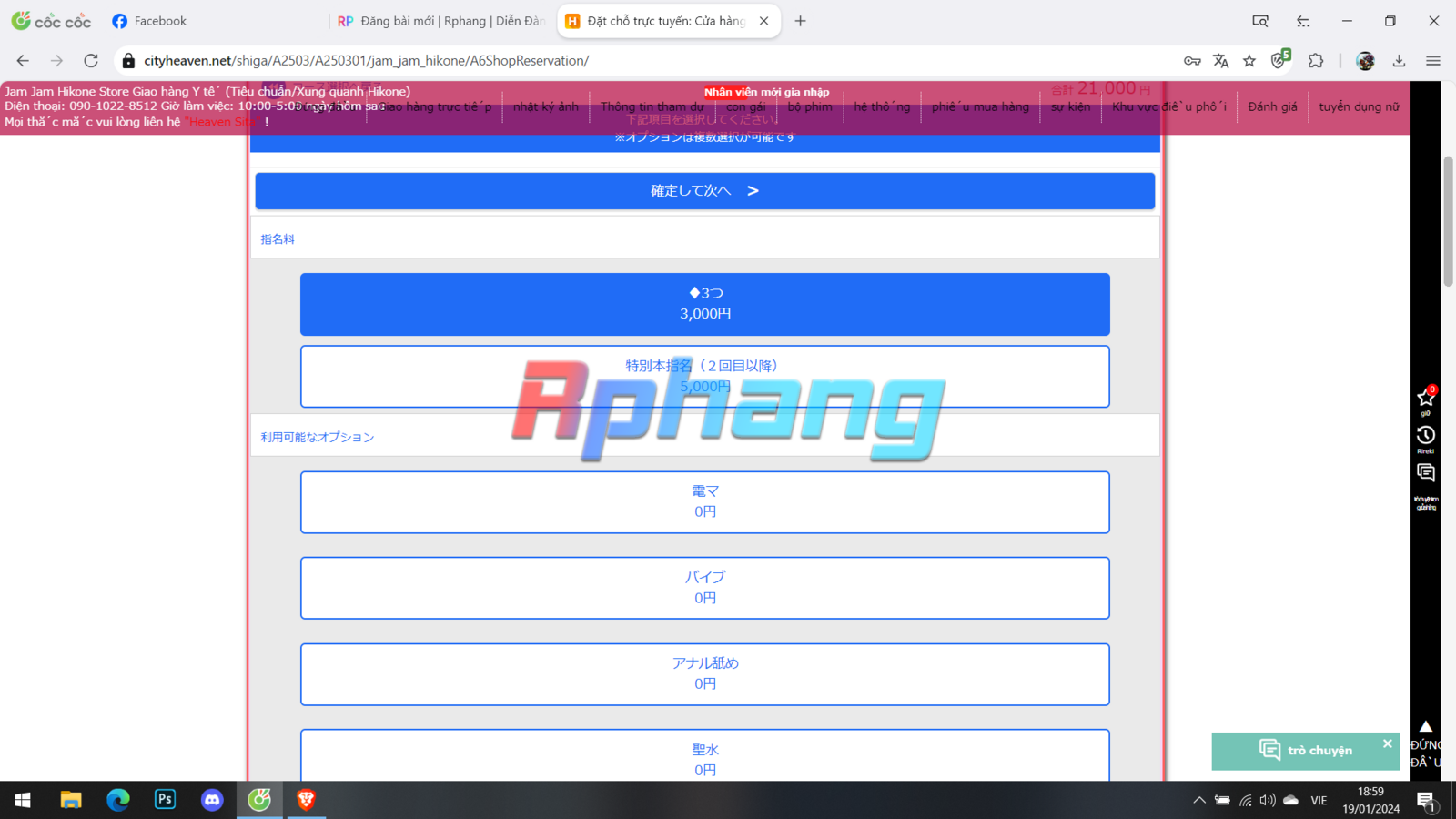Close the trò chuyện chat widget
1456x819 pixels.
[x=1388, y=743]
